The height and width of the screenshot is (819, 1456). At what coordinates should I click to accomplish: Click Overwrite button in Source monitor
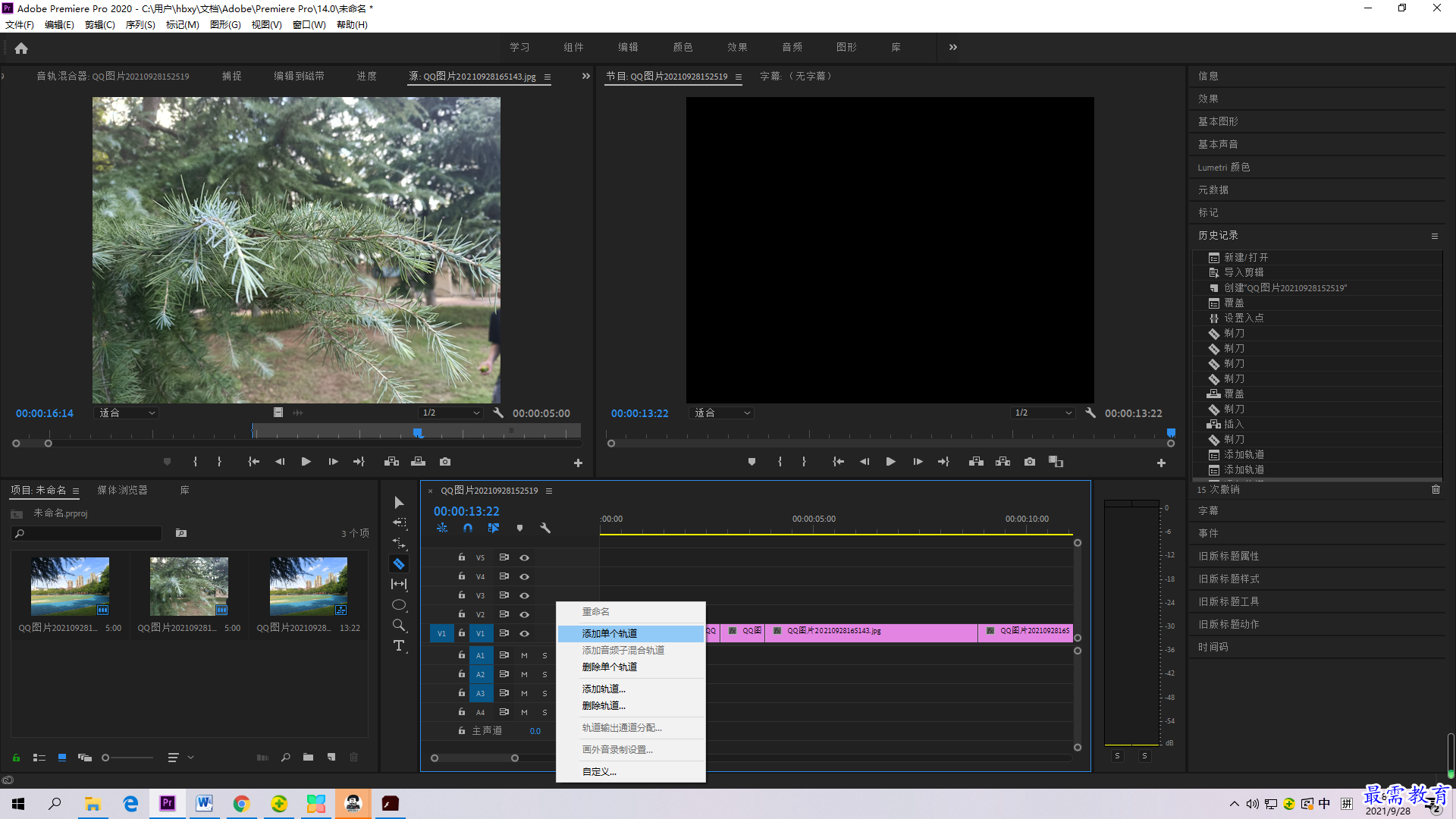[418, 462]
